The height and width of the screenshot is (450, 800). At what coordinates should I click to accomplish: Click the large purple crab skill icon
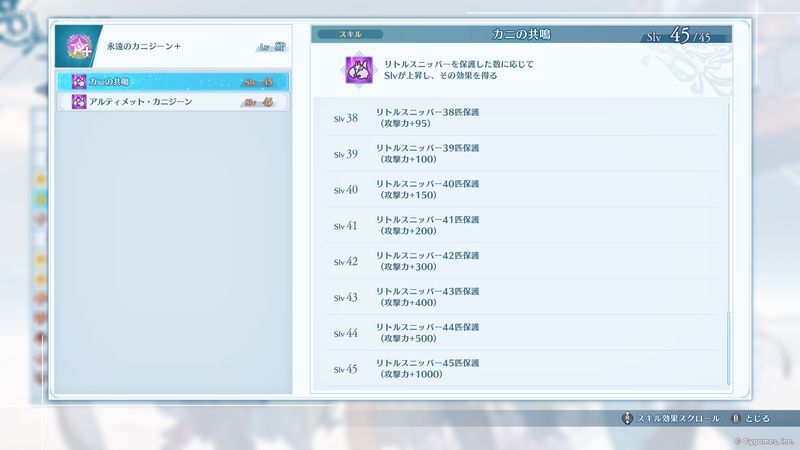(x=359, y=70)
